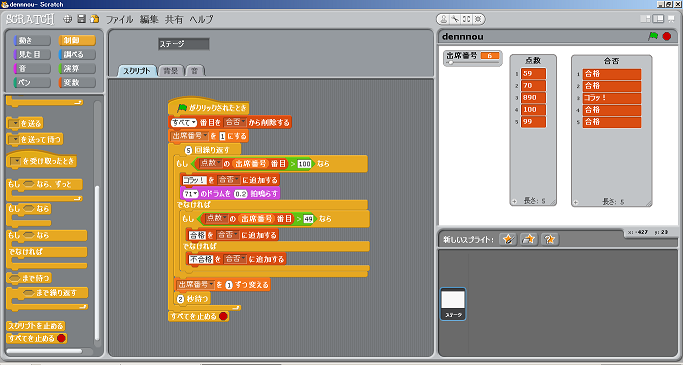Image resolution: width=683 pixels, height=365 pixels.
Task: Open the ヘルプ menu
Action: [202, 19]
